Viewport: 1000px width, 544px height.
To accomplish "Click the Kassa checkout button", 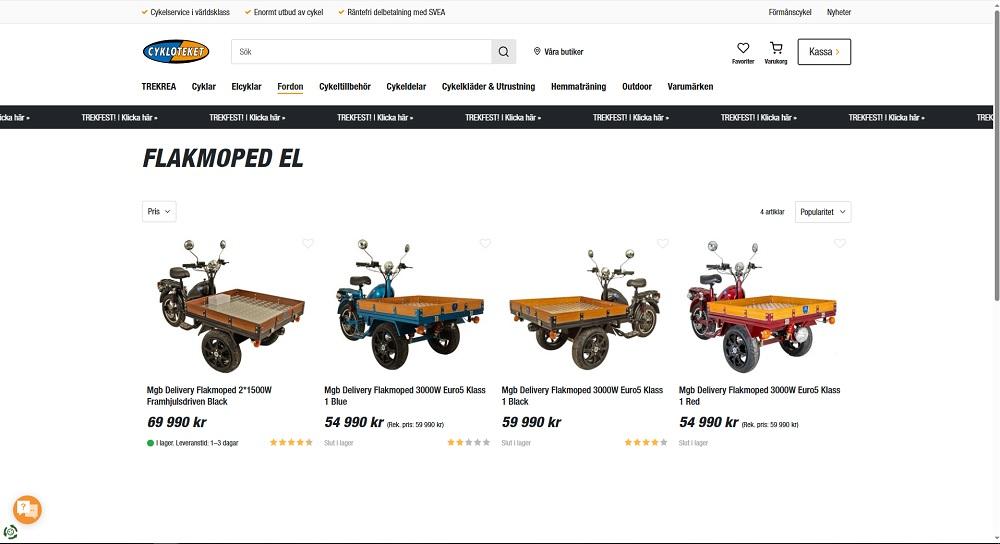I will coord(824,52).
